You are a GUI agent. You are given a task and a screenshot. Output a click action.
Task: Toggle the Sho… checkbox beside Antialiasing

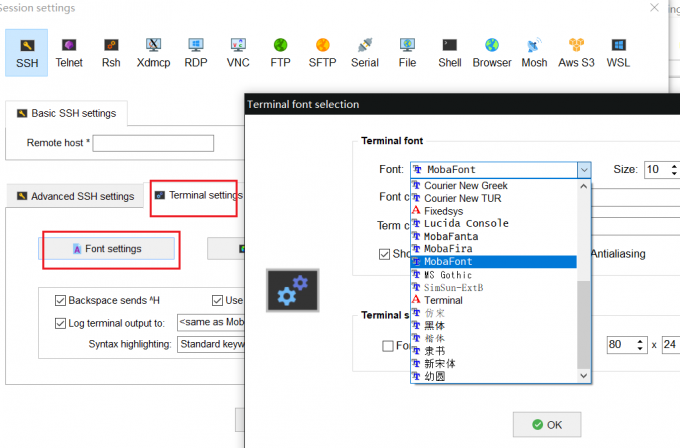(x=384, y=254)
